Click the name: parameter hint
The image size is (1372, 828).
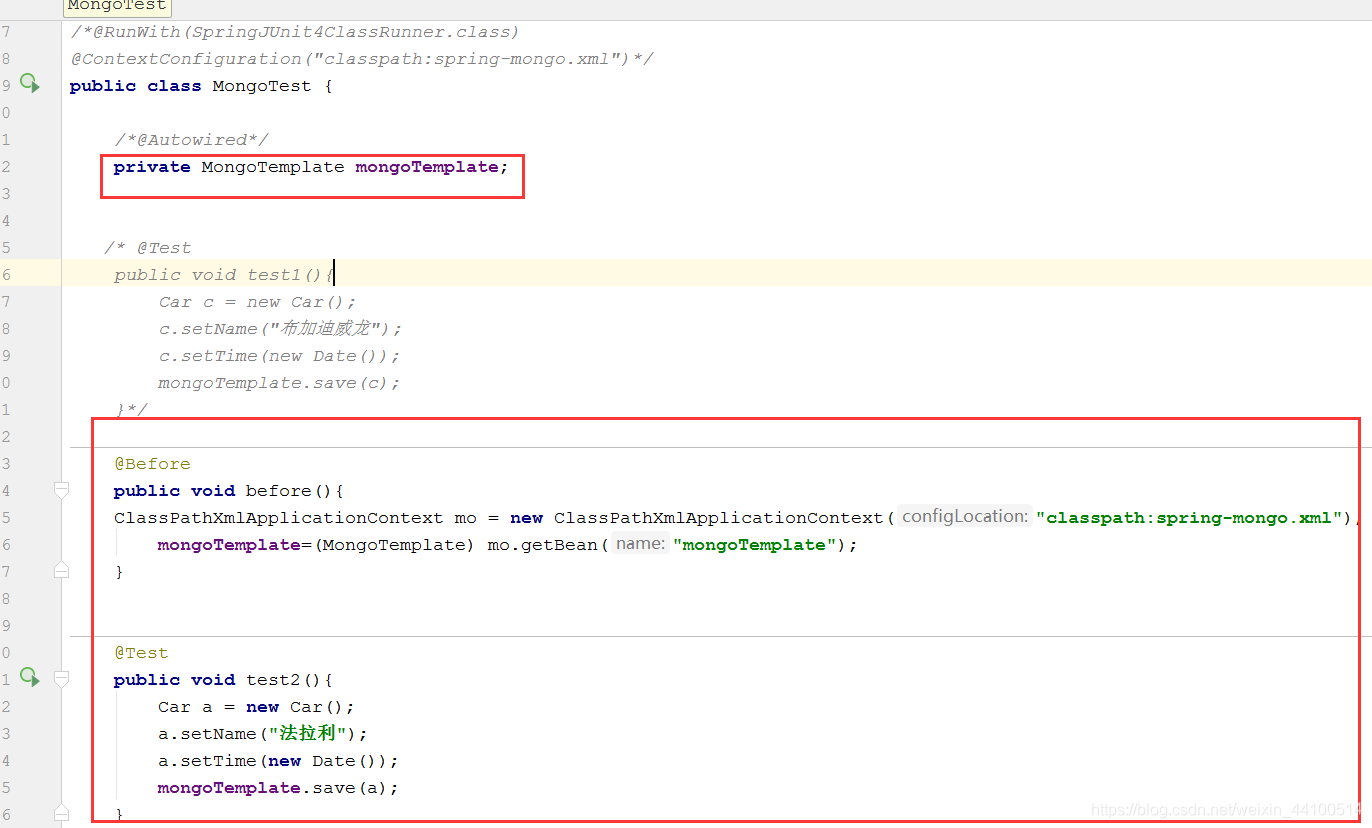[x=640, y=544]
